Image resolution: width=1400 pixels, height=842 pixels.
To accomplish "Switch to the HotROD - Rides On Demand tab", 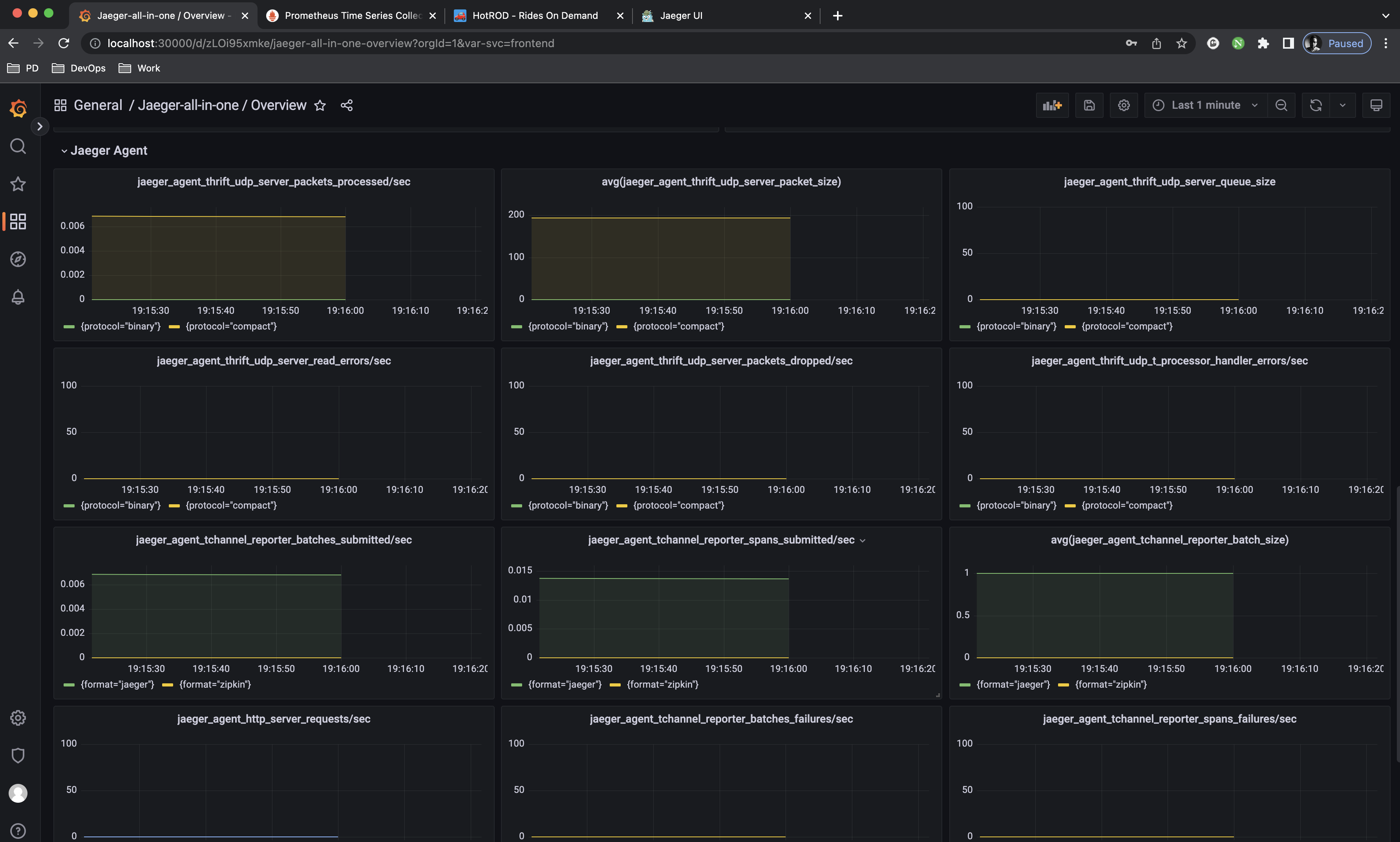I will [534, 15].
